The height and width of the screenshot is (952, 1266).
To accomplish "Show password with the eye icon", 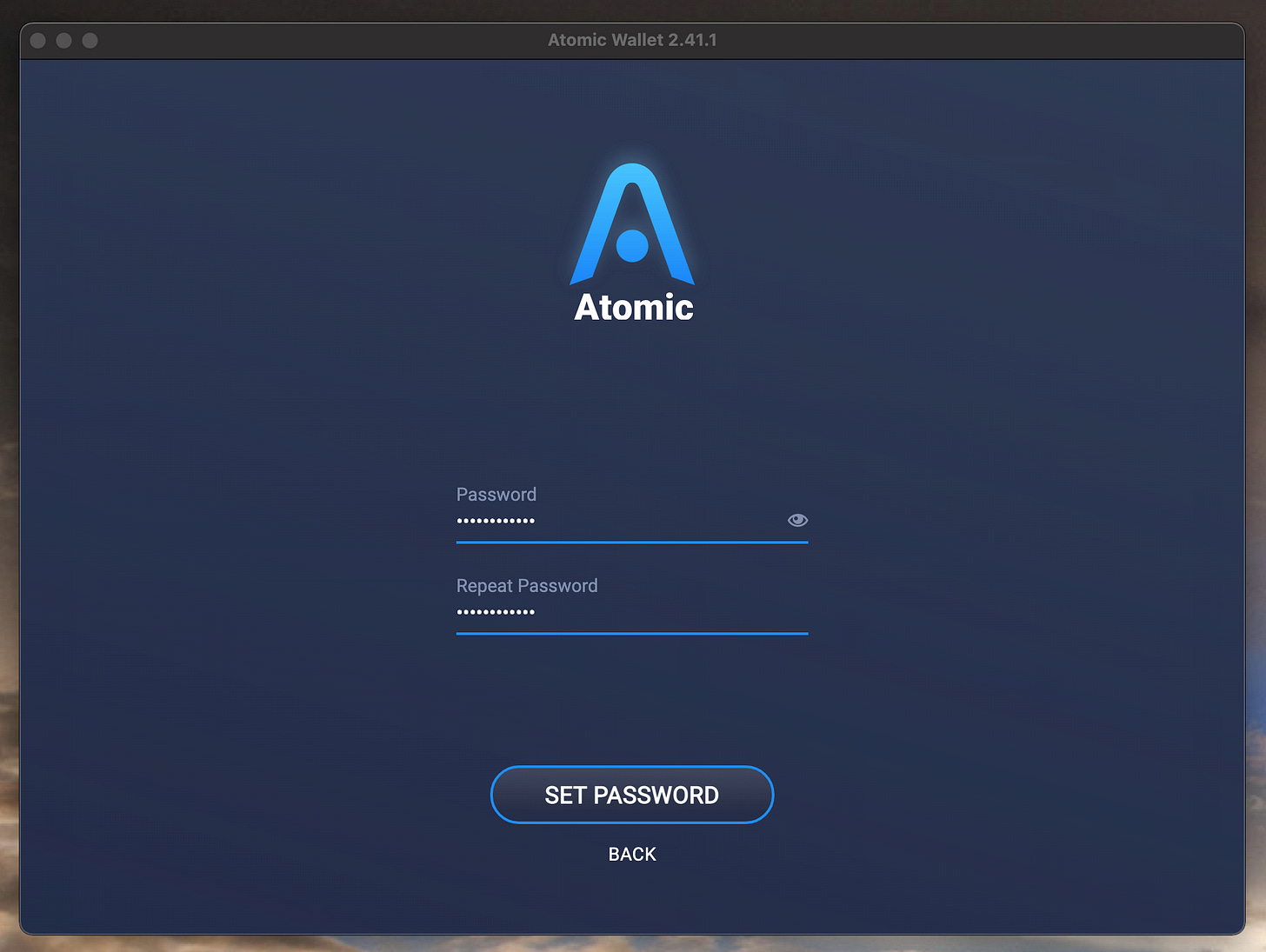I will coord(797,520).
